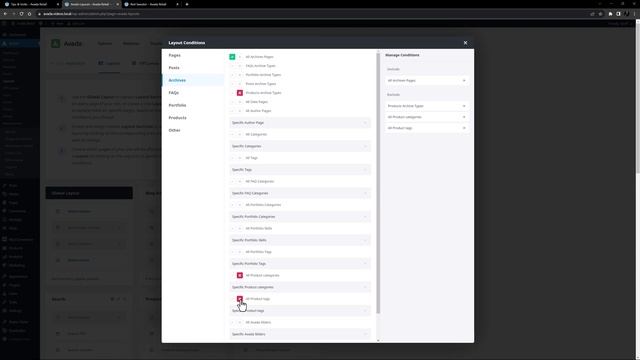Viewport: 640px width, 360px height.
Task: Click the browser address bar
Action: pos(310,14)
